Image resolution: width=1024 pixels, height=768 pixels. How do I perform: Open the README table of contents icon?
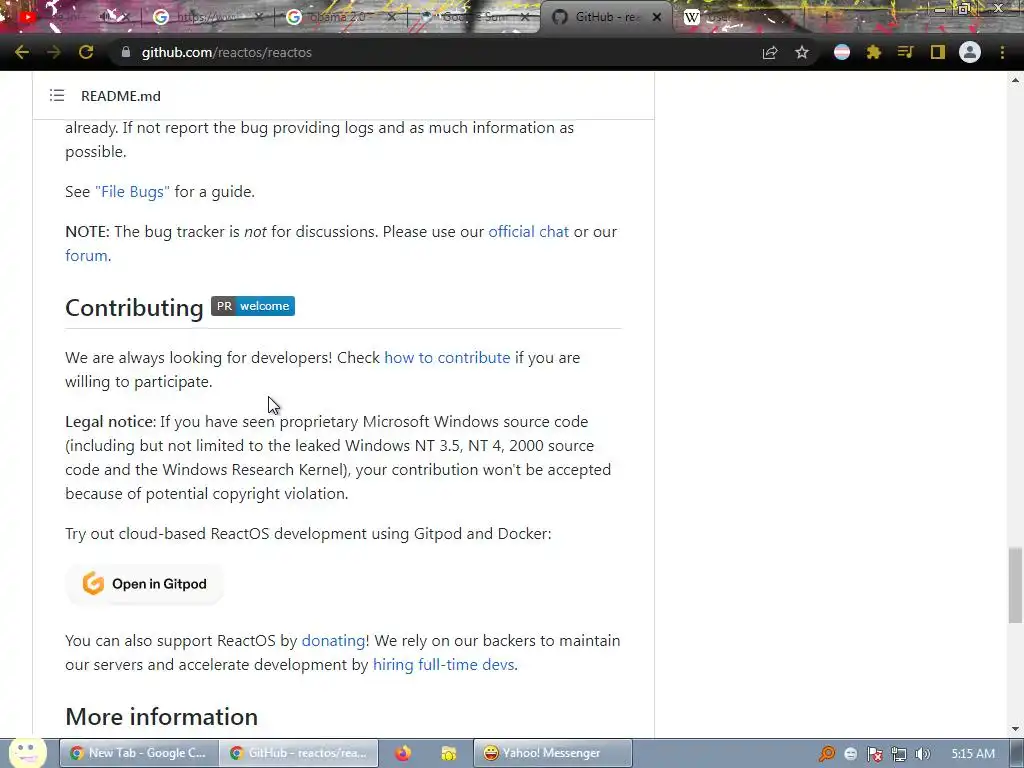coord(57,96)
